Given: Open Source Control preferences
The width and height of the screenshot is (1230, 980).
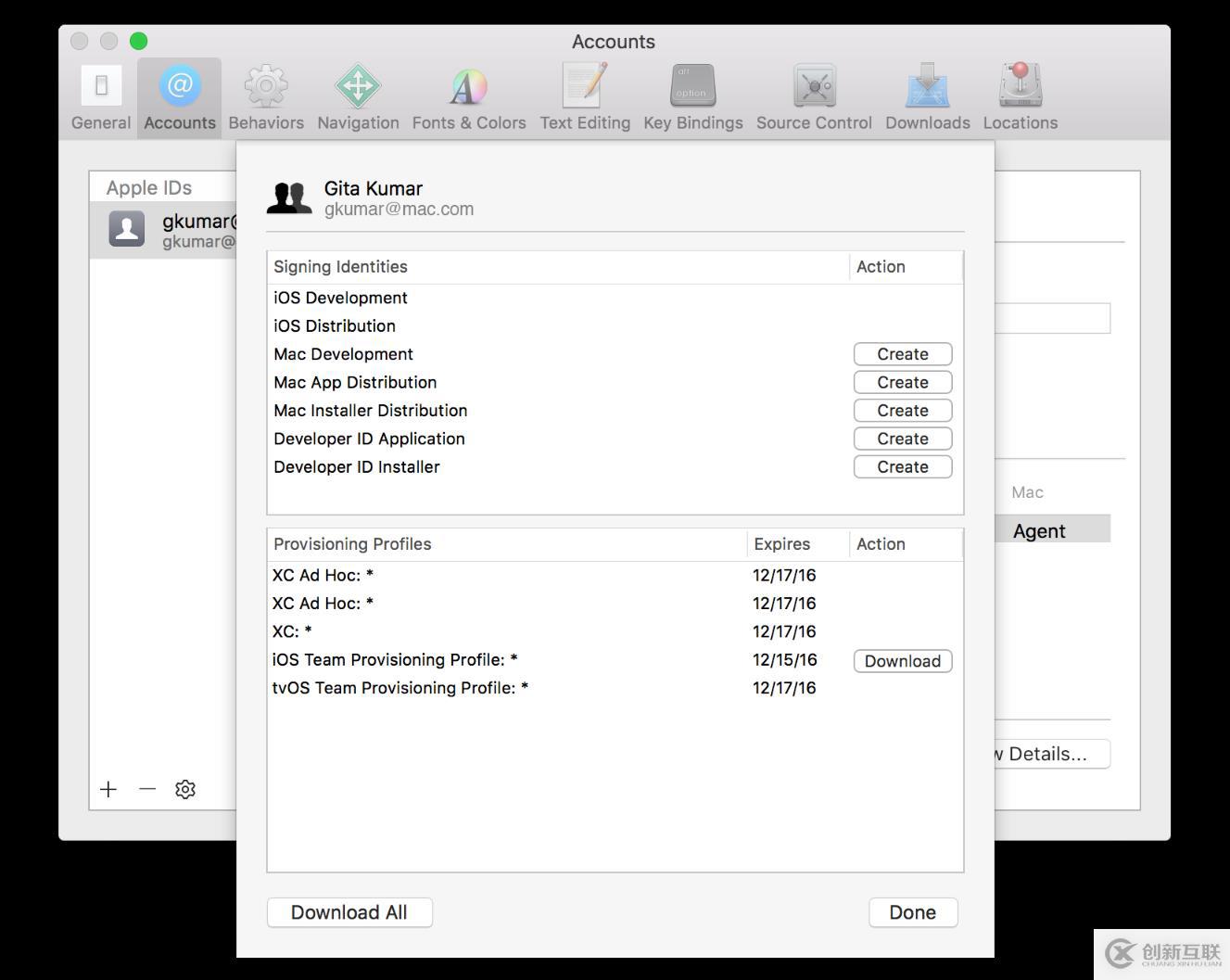Looking at the screenshot, I should click(814, 87).
